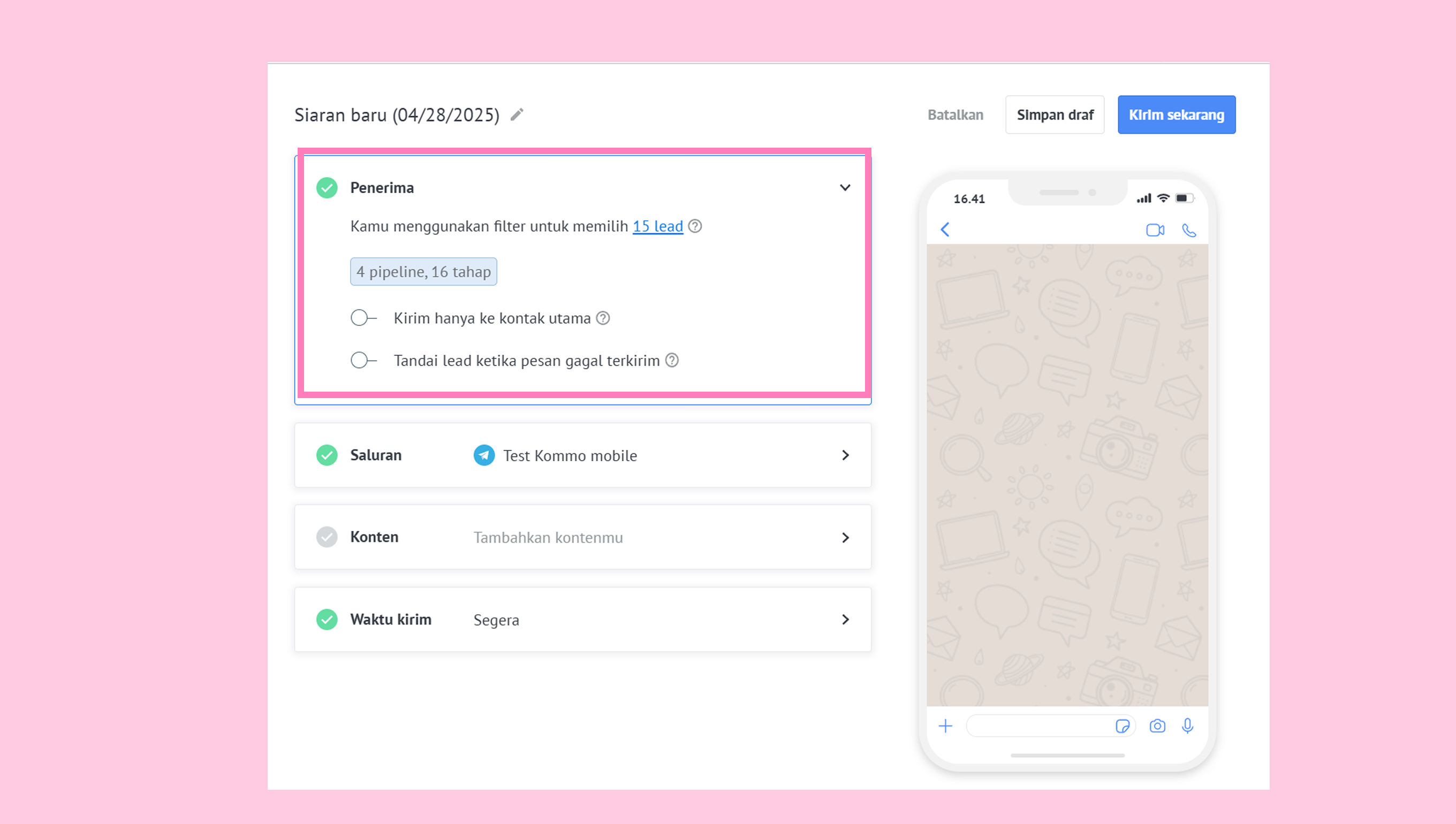The image size is (1456, 824).
Task: Click the Konten section label
Action: point(374,537)
